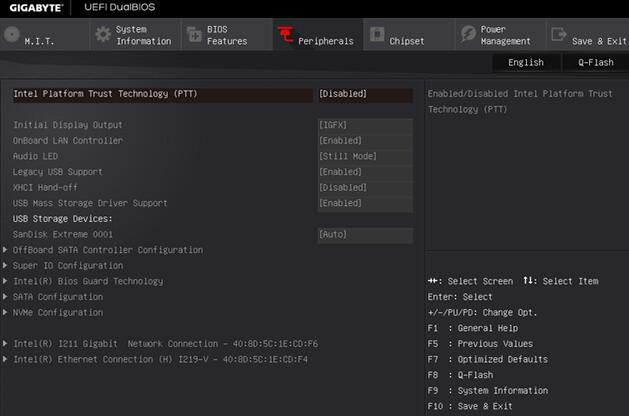This screenshot has width=629, height=416.
Task: Click the red Peripherals icon
Action: click(x=285, y=36)
